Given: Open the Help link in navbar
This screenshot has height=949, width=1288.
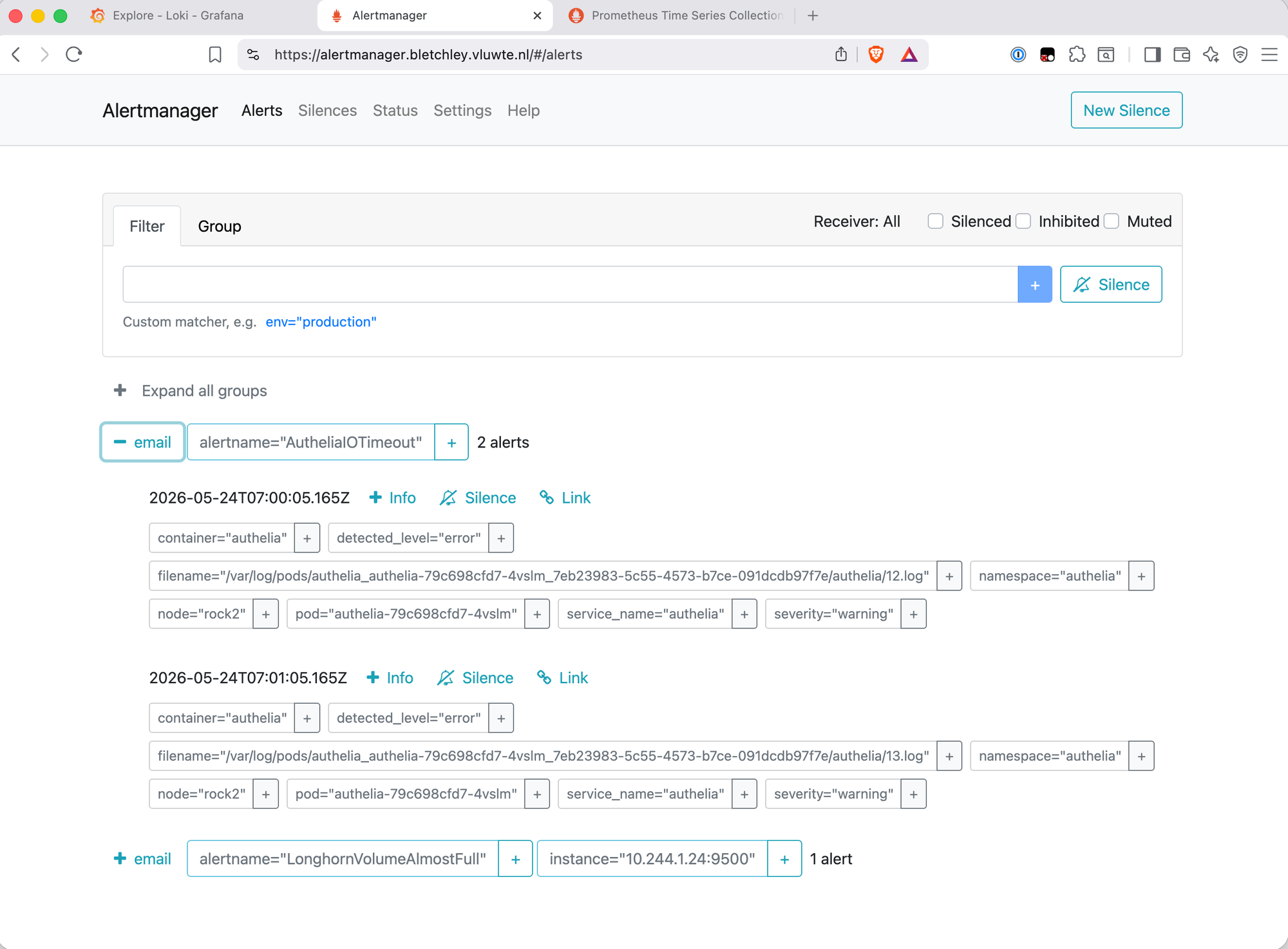Looking at the screenshot, I should (524, 111).
